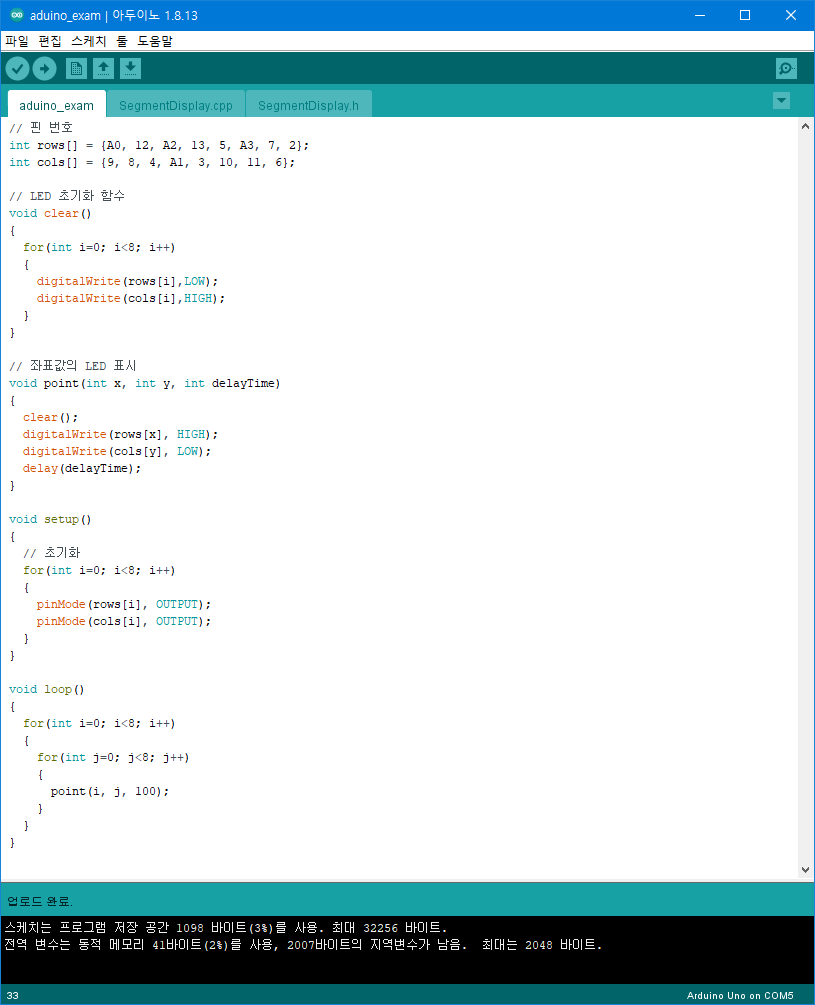Open the 편집 menu
Image resolution: width=815 pixels, height=1005 pixels.
point(50,41)
